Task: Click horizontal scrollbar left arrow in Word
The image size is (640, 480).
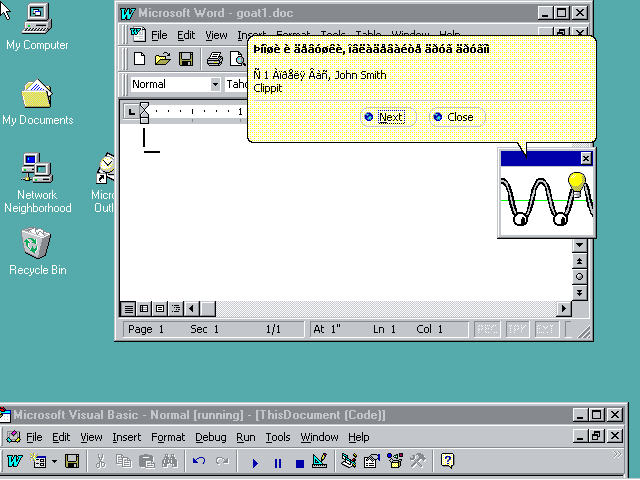Action: pos(191,309)
